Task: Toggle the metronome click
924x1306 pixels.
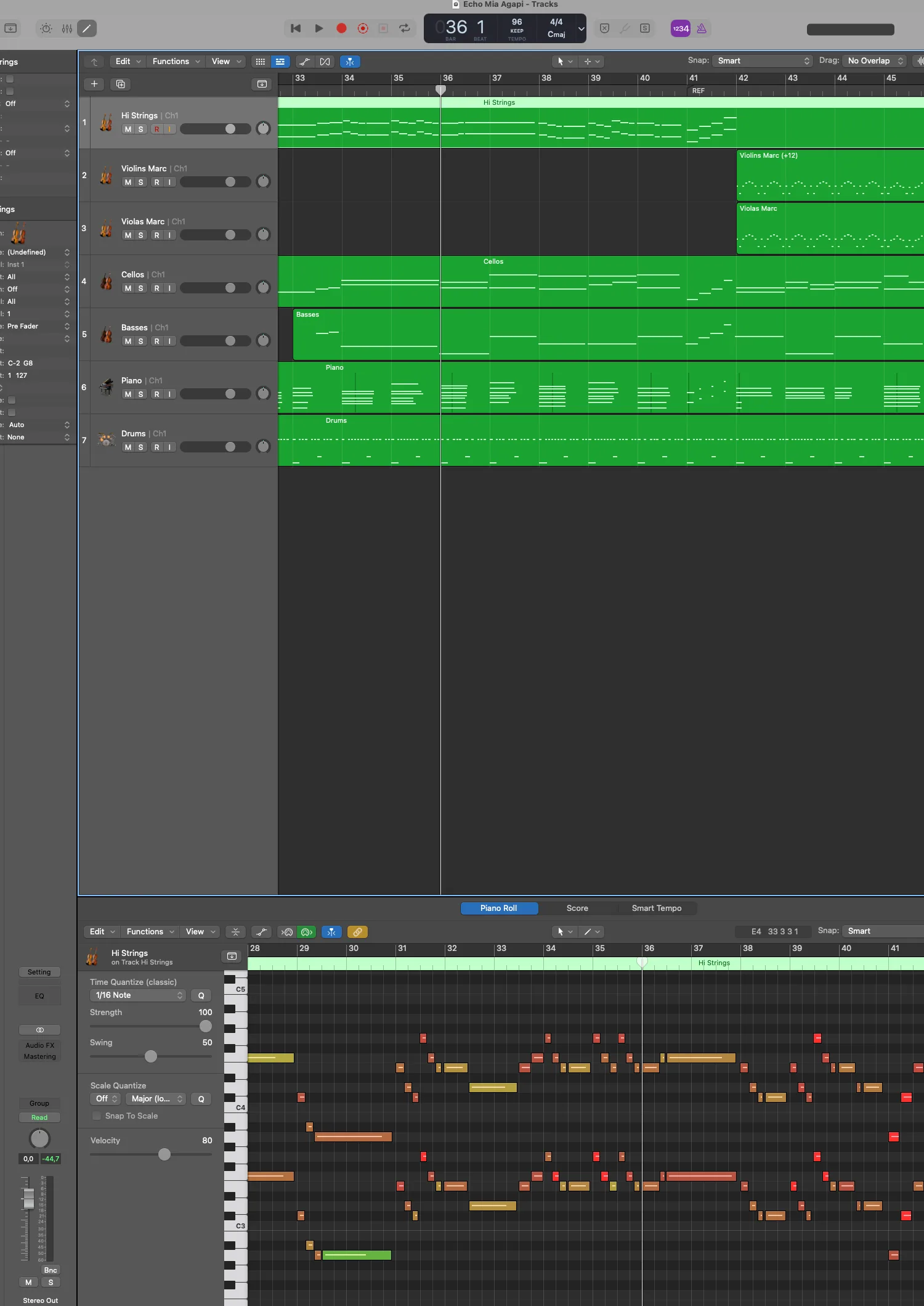Action: tap(702, 28)
